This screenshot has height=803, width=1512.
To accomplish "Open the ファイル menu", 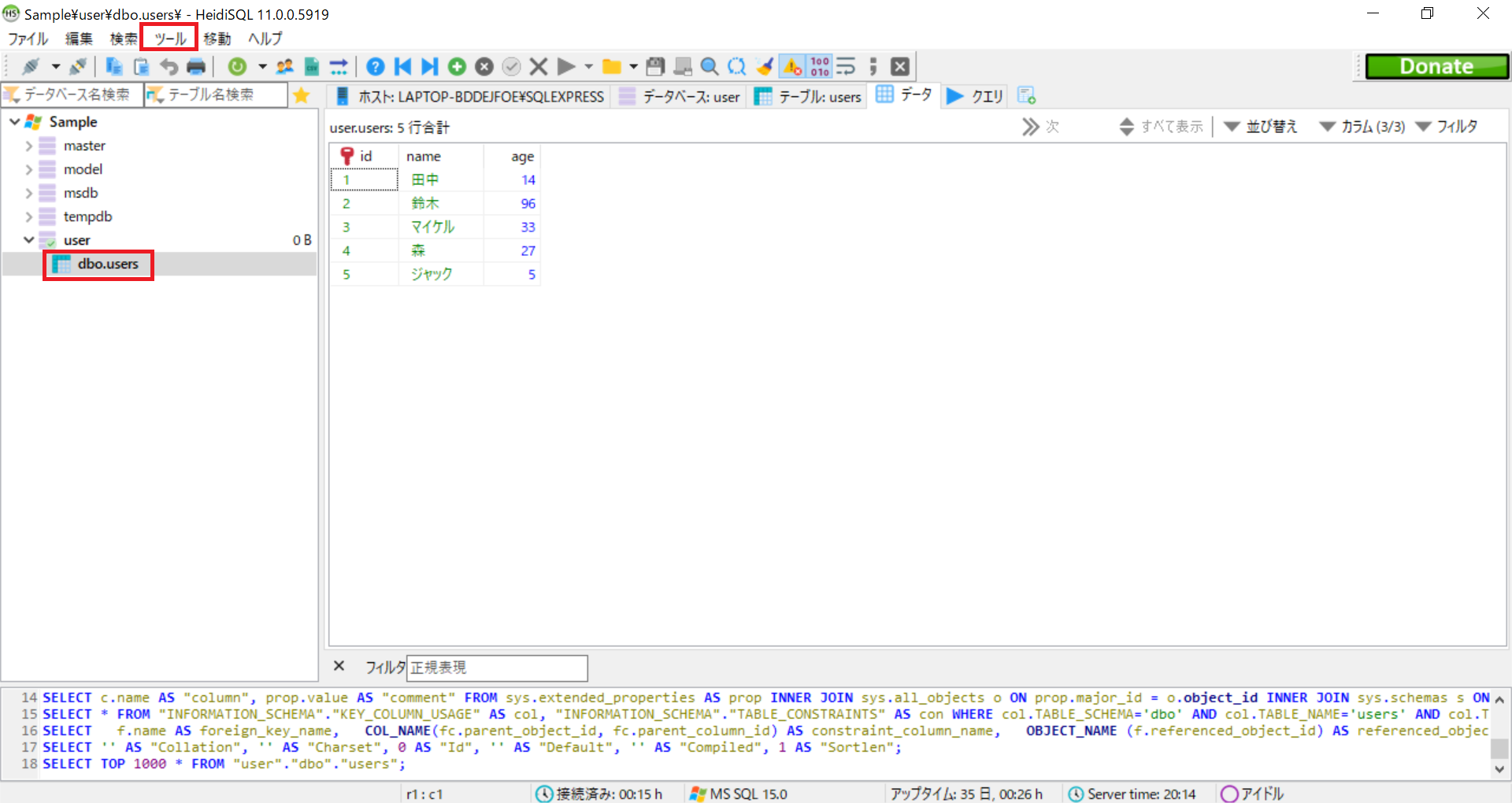I will coord(28,39).
